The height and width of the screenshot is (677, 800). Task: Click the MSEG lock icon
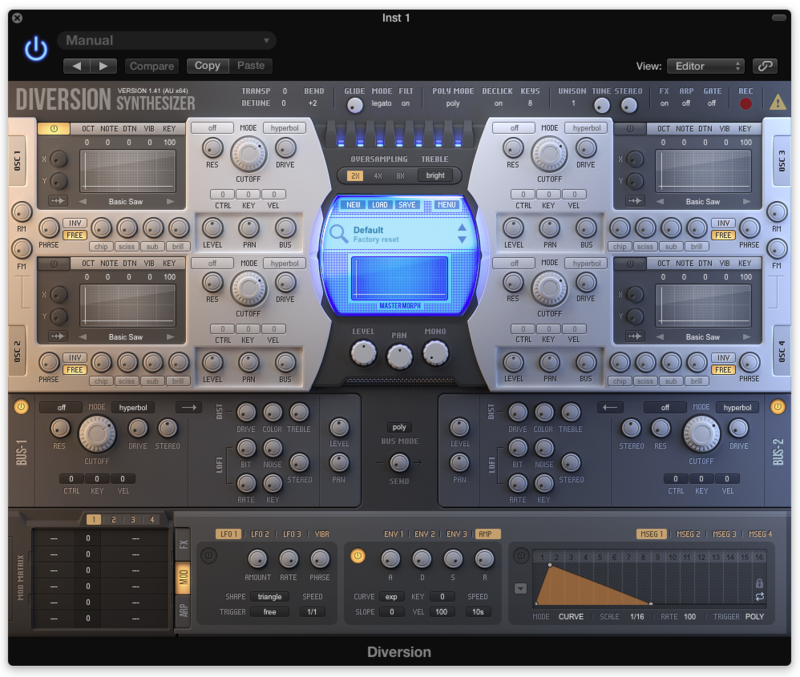[759, 583]
